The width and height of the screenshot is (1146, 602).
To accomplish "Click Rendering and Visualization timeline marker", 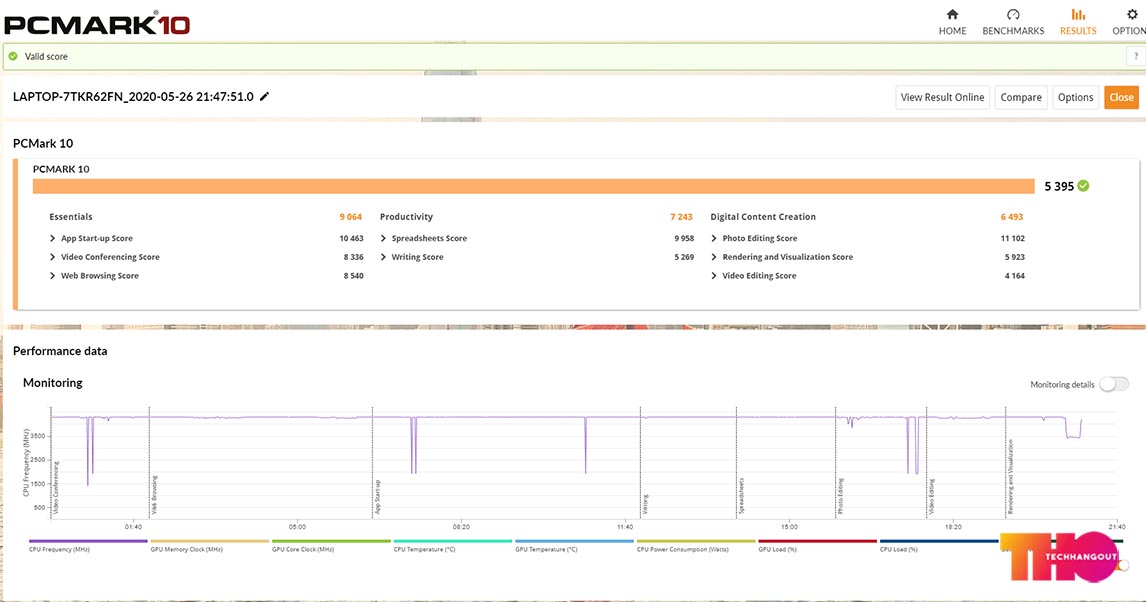I will [x=1011, y=476].
